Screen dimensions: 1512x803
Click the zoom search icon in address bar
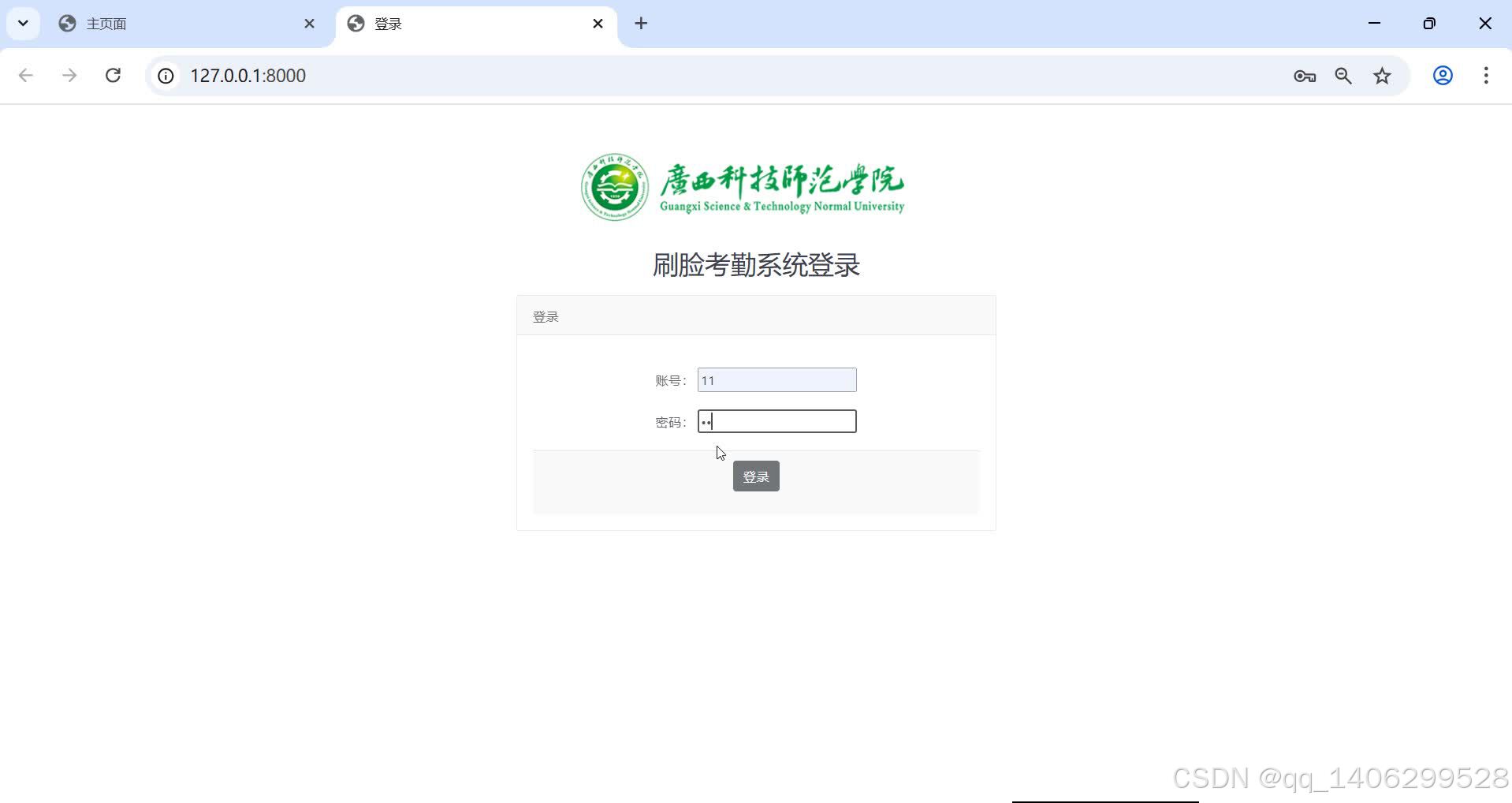(x=1343, y=76)
